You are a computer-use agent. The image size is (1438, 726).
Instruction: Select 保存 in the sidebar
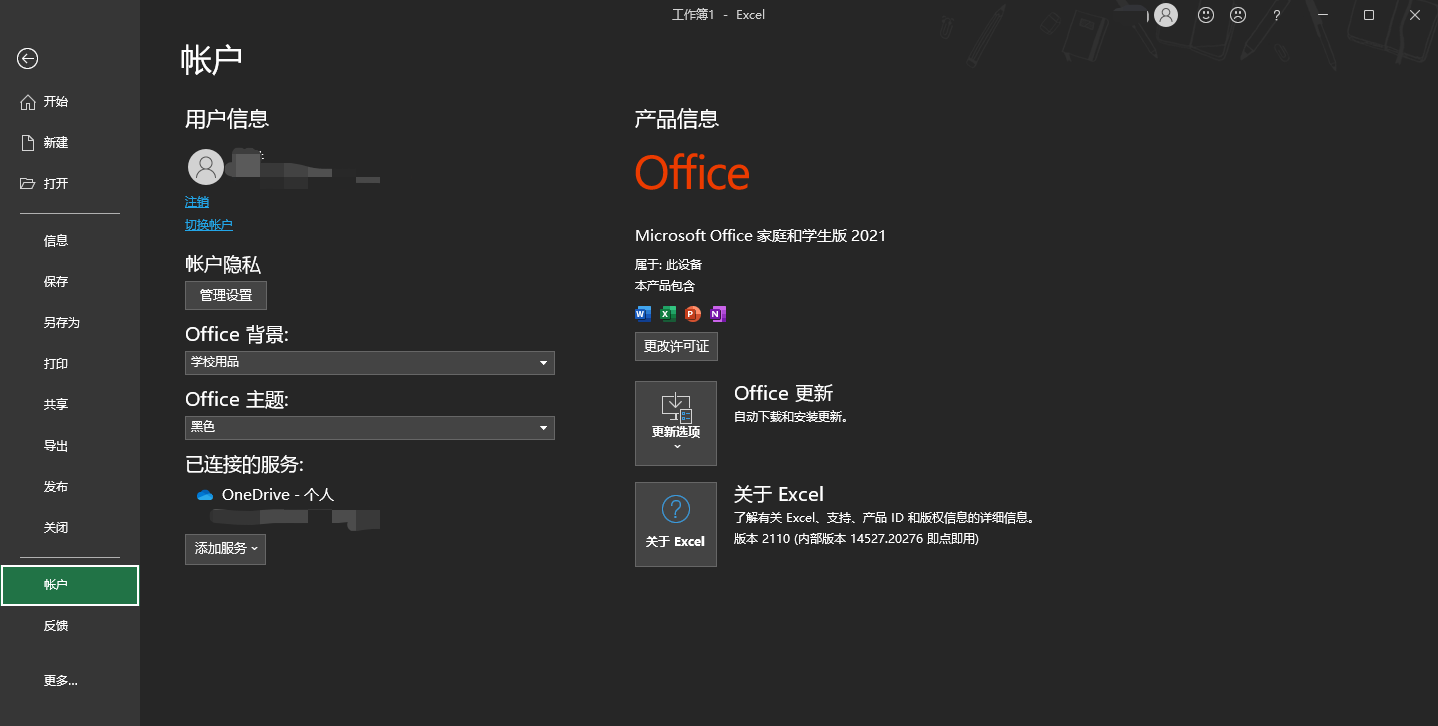click(x=70, y=282)
